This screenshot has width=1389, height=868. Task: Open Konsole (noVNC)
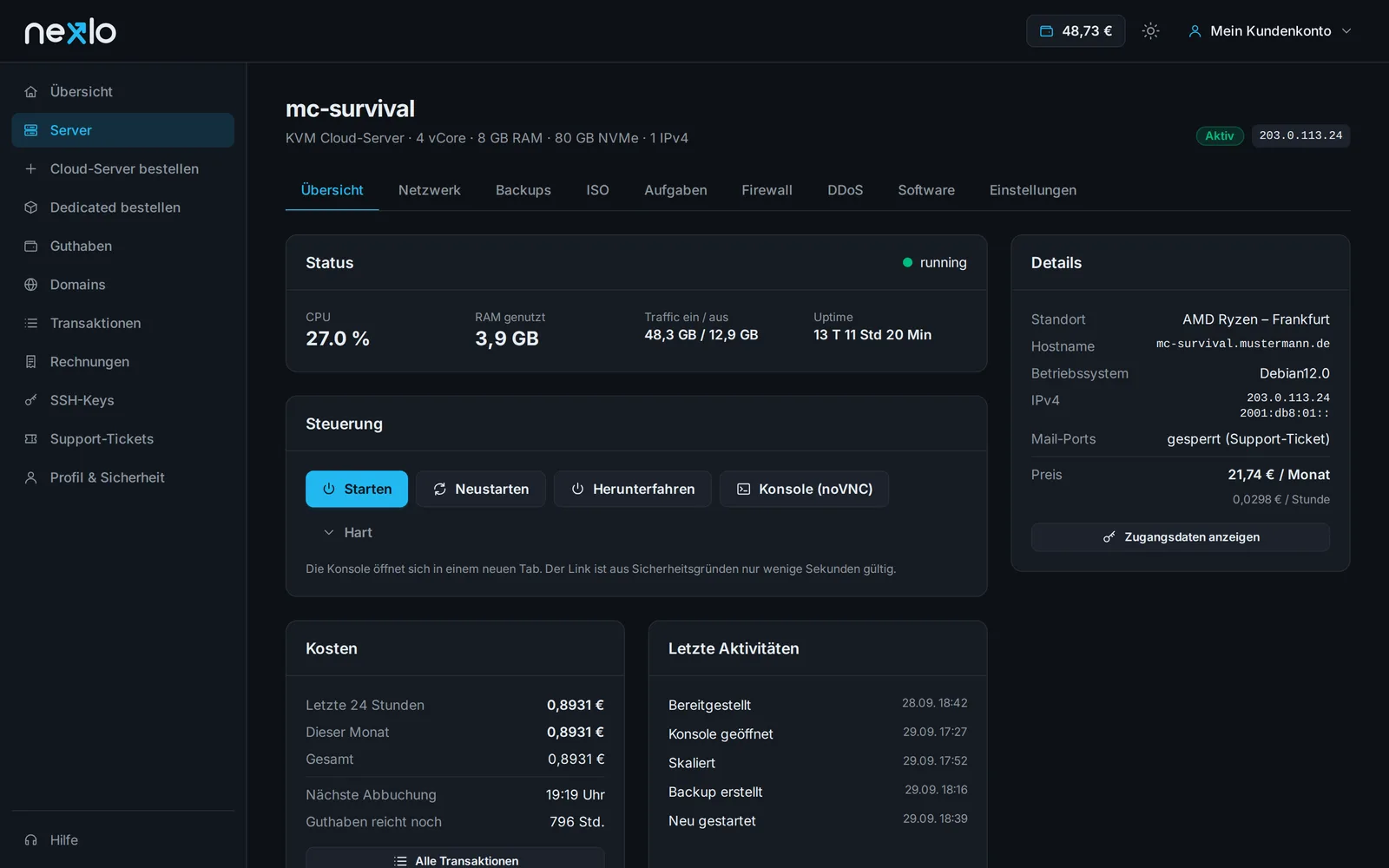804,490
